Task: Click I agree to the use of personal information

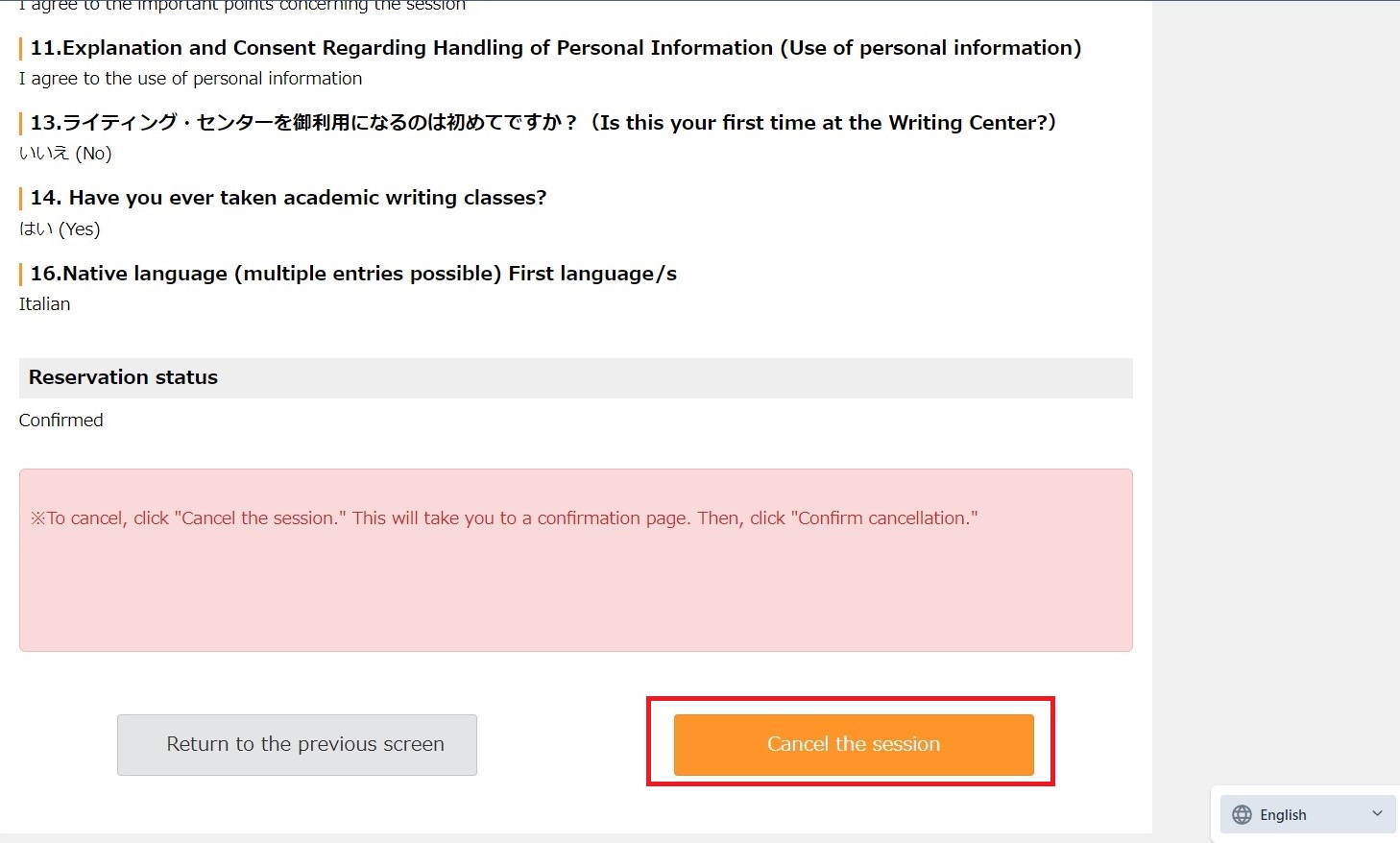Action: pyautogui.click(x=191, y=78)
